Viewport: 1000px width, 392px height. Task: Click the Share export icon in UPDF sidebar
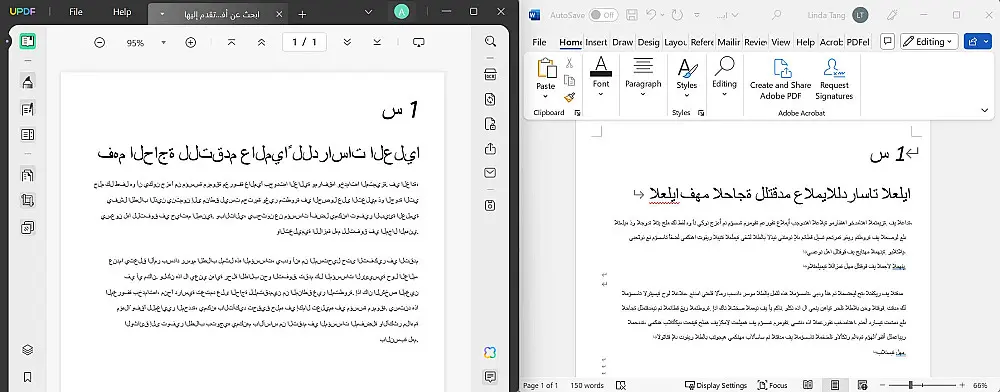[490, 149]
